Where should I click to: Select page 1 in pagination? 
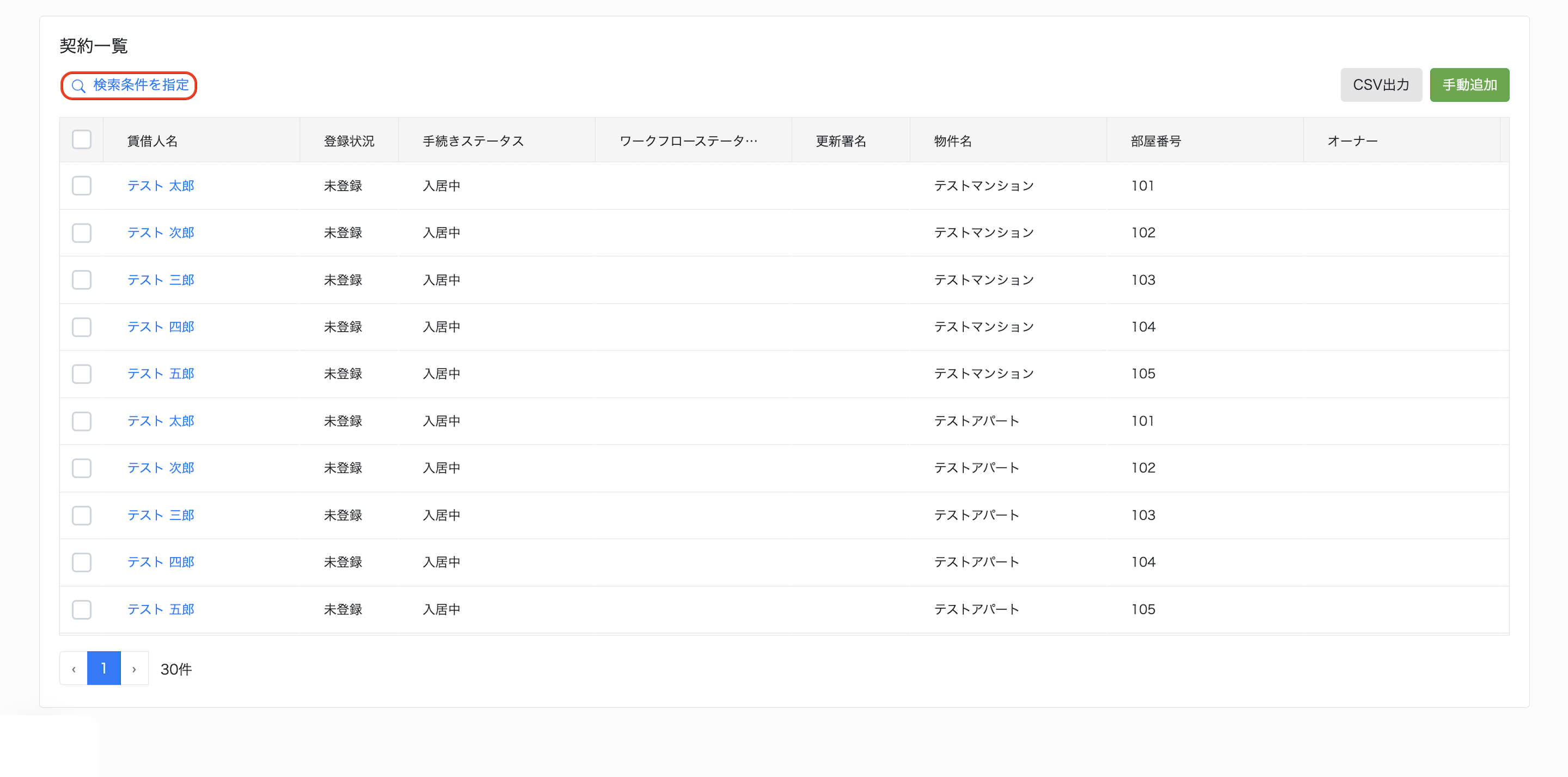point(104,669)
